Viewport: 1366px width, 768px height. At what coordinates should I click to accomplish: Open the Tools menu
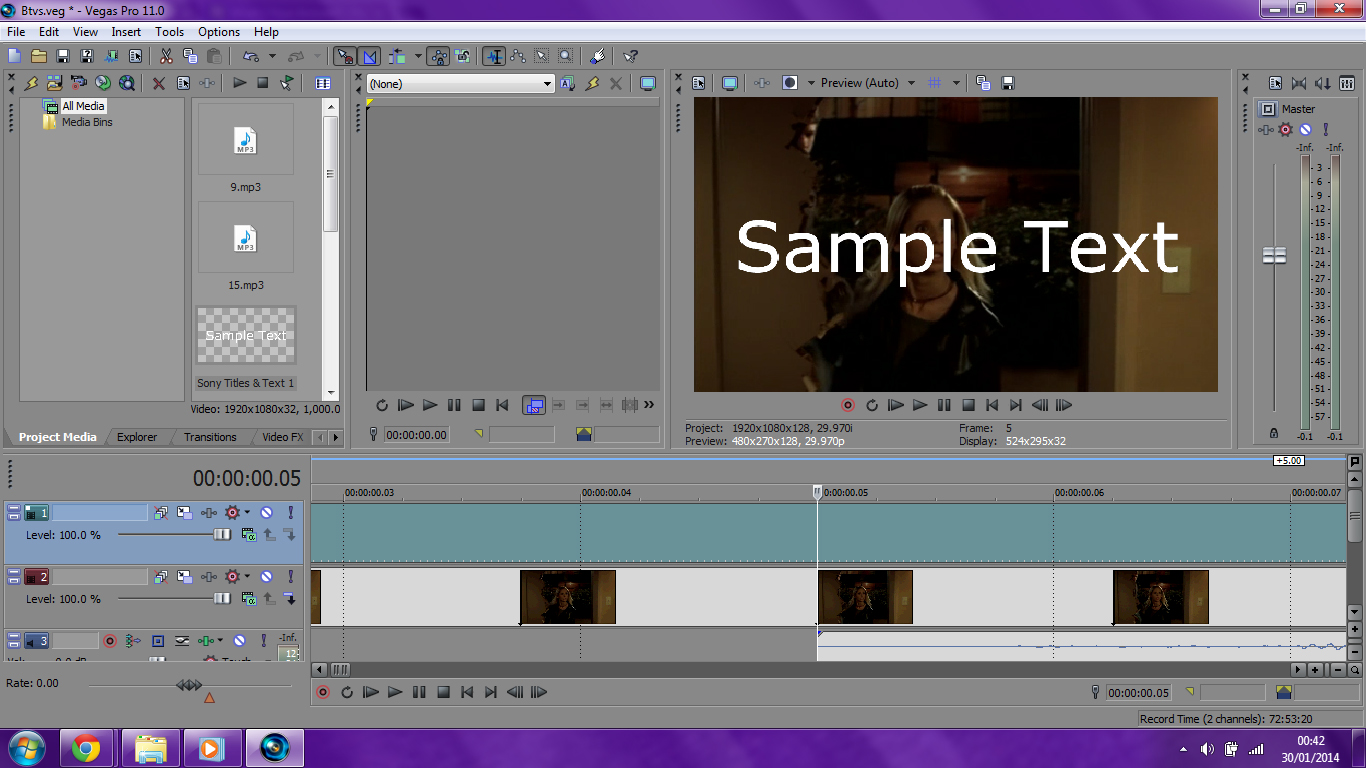(x=169, y=32)
